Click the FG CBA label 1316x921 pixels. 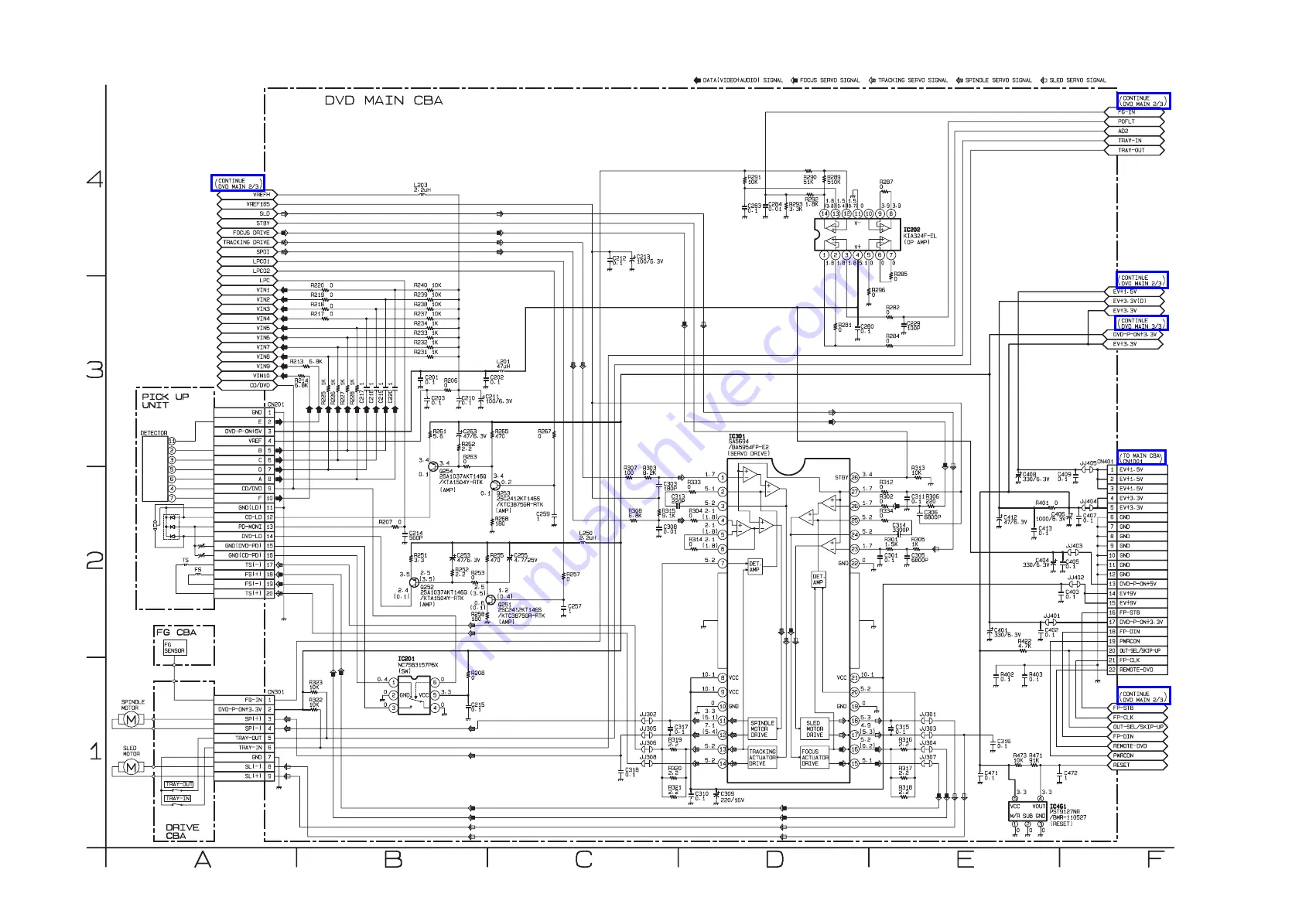click(176, 633)
